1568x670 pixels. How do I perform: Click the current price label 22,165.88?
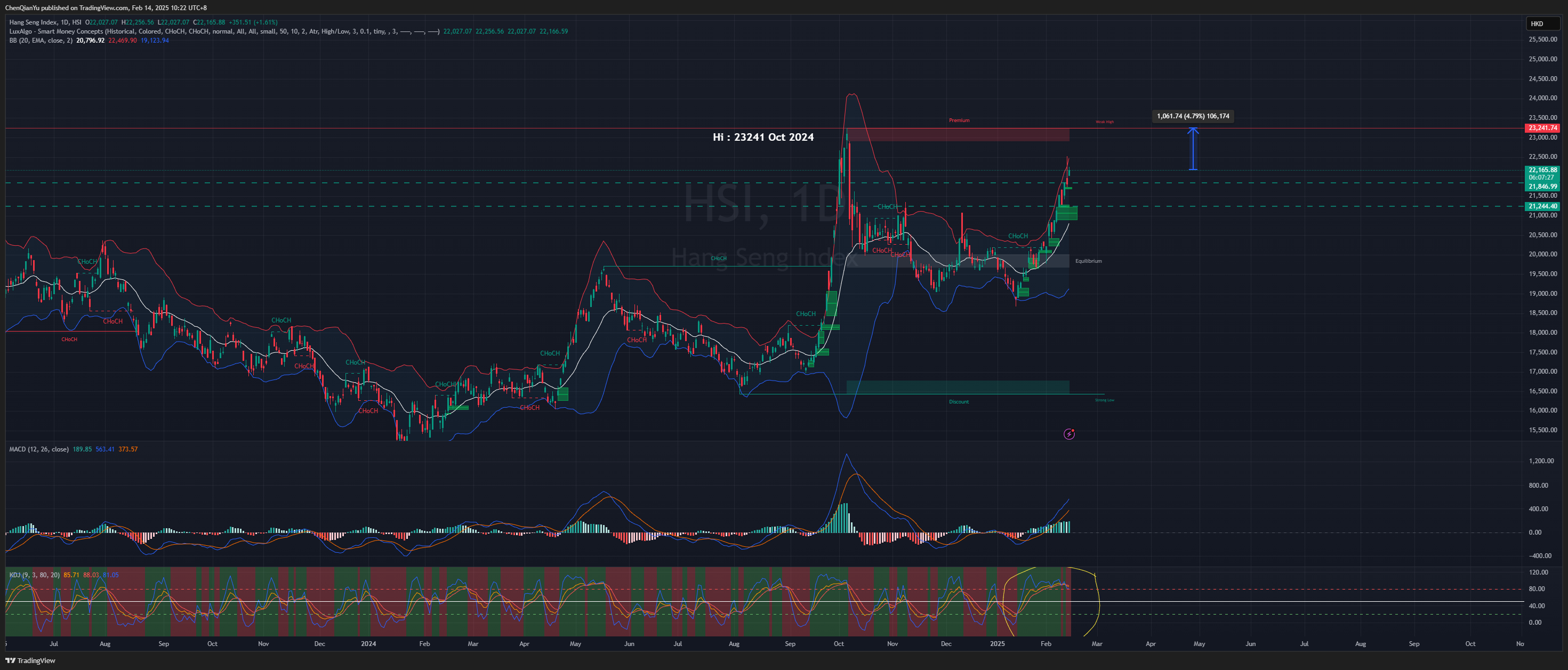(1542, 170)
